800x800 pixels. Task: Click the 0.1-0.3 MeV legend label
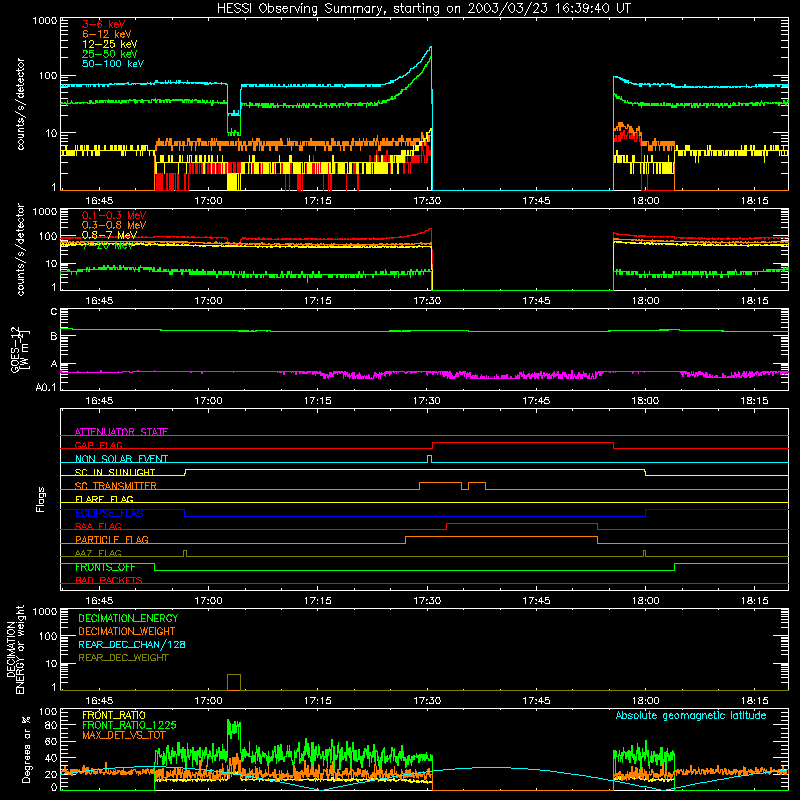pos(114,215)
